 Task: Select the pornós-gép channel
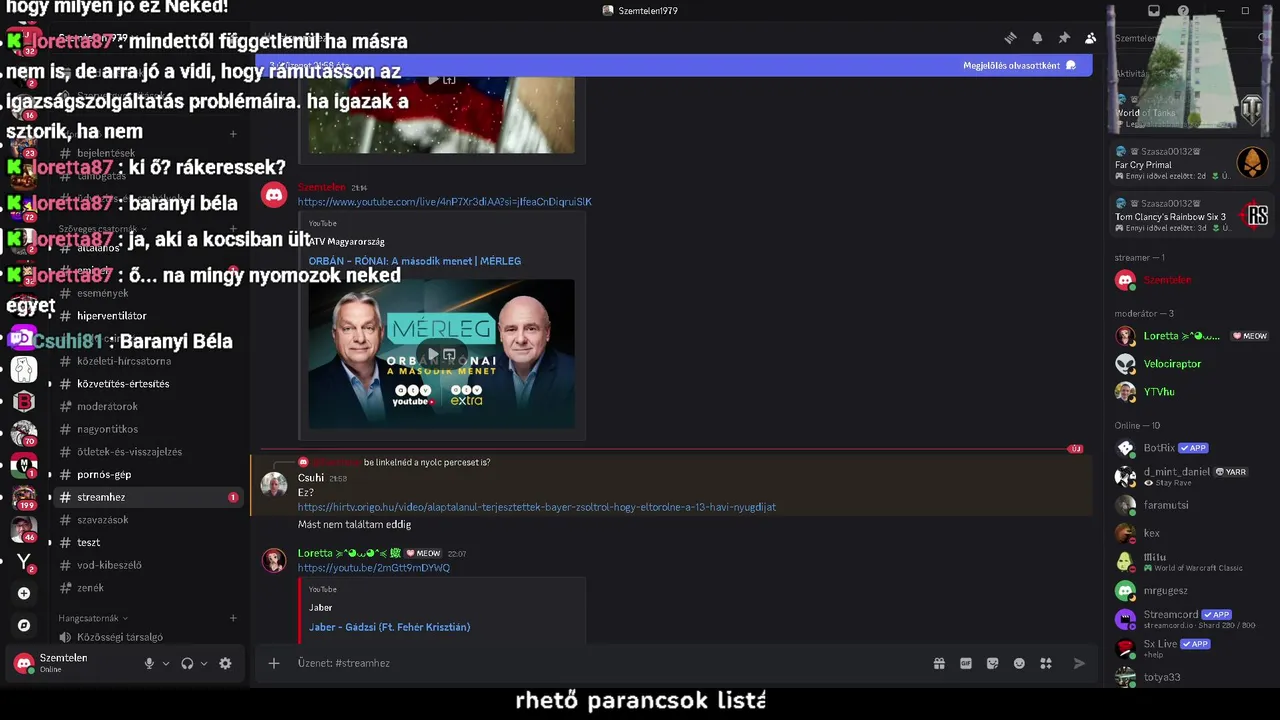tap(147, 475)
